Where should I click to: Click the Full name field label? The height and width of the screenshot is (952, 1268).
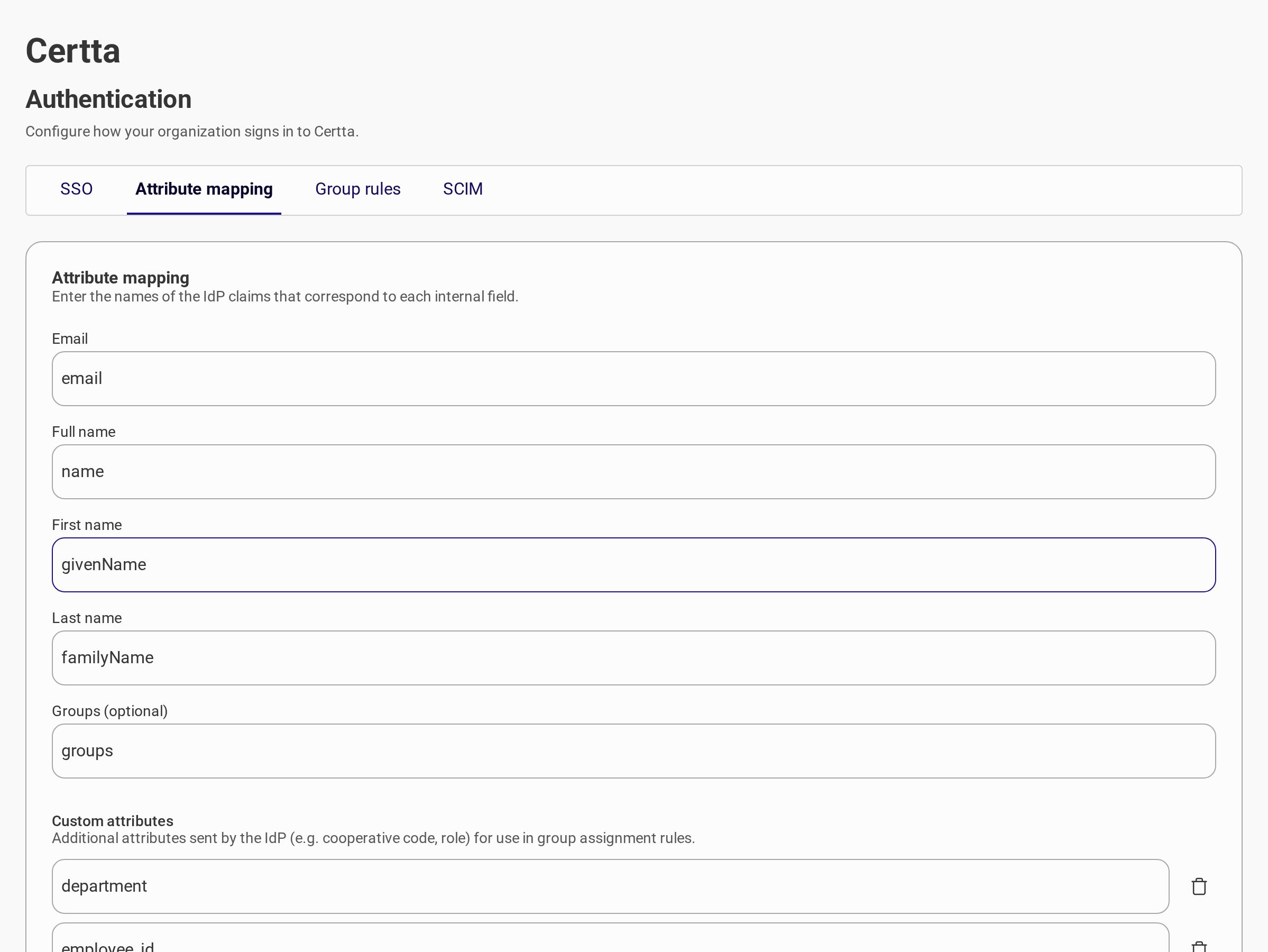(x=84, y=432)
